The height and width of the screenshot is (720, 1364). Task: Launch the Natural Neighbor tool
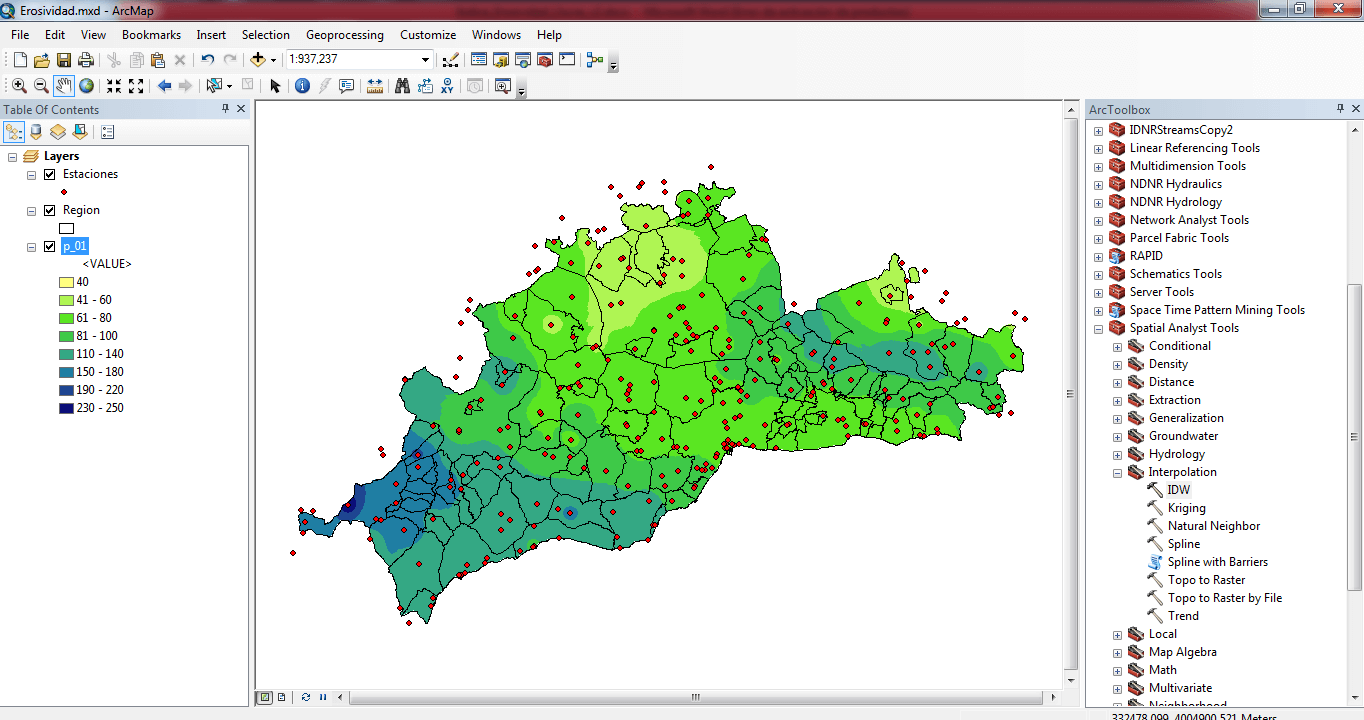click(1213, 526)
